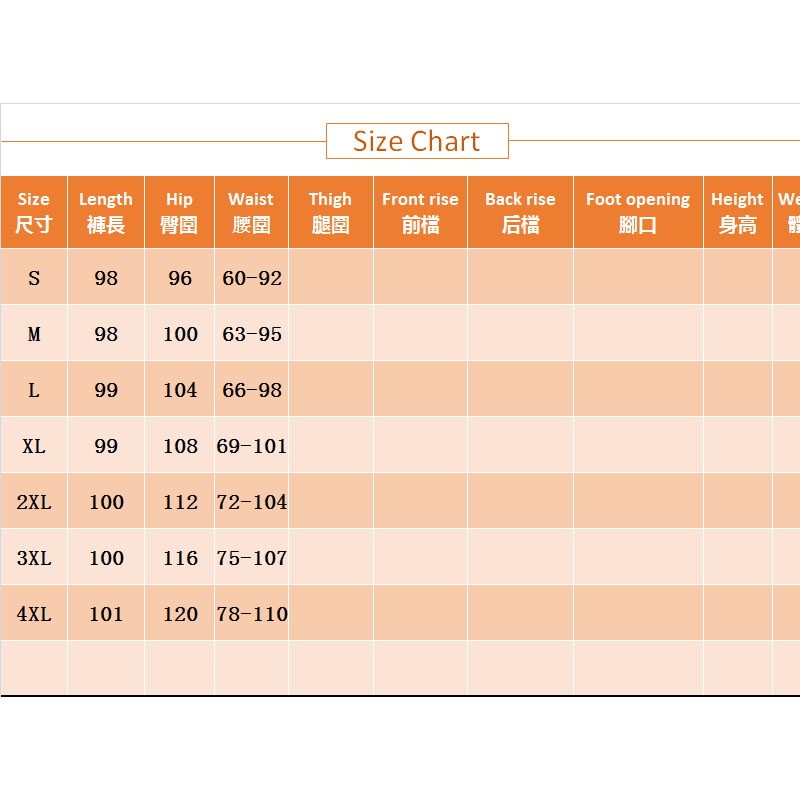Click the 4XL size row label
800x800 pixels.
tap(34, 614)
